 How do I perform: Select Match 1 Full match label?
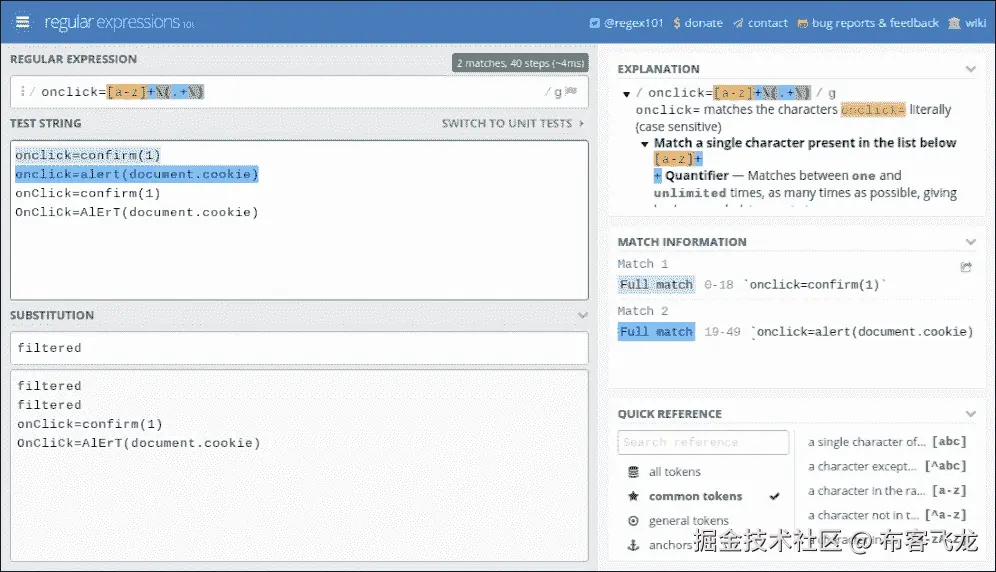click(x=656, y=285)
